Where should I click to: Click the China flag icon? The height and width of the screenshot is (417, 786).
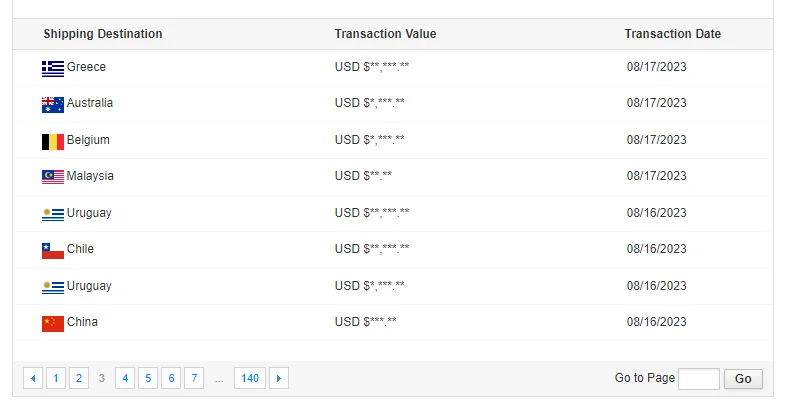click(53, 323)
